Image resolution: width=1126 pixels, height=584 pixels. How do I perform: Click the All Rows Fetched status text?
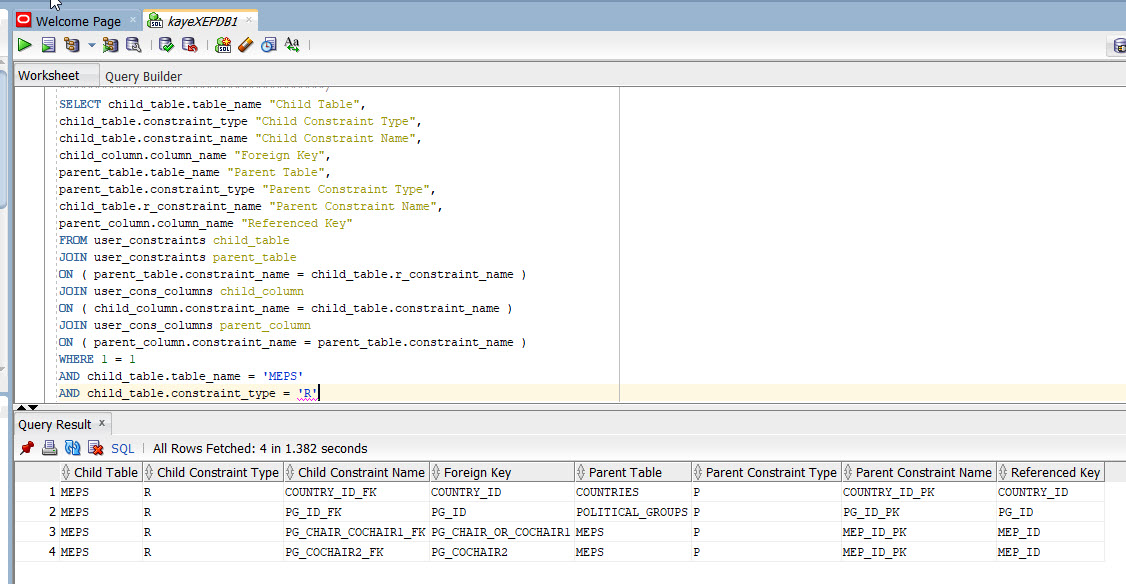coord(260,449)
